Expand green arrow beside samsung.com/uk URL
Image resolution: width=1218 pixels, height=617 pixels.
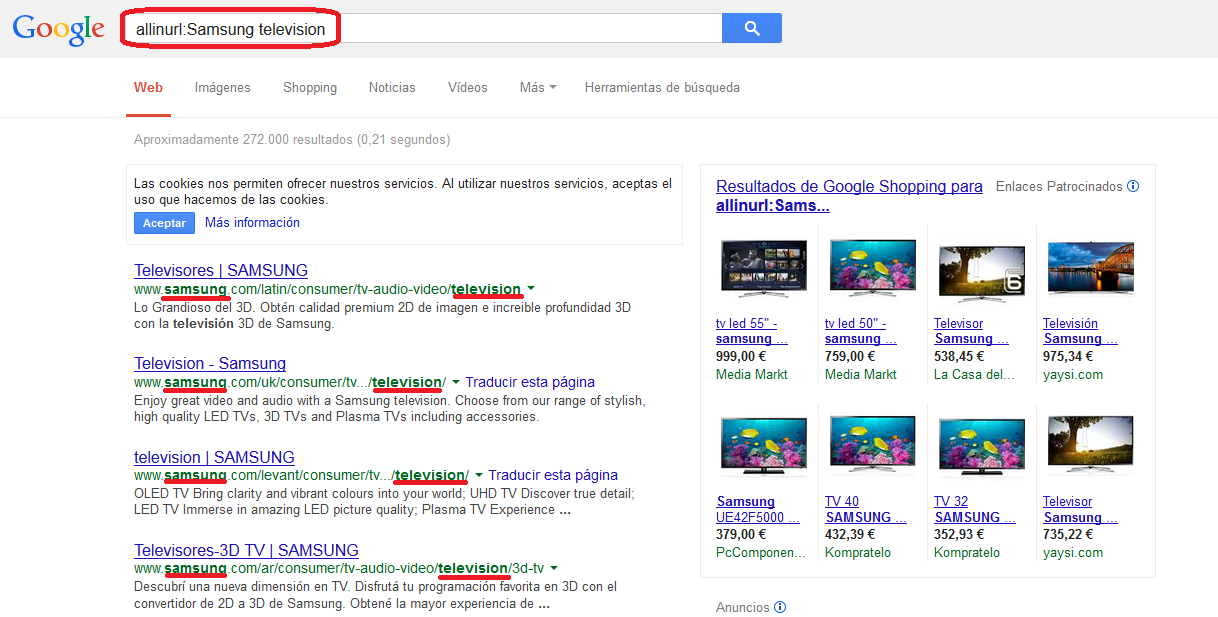click(456, 382)
